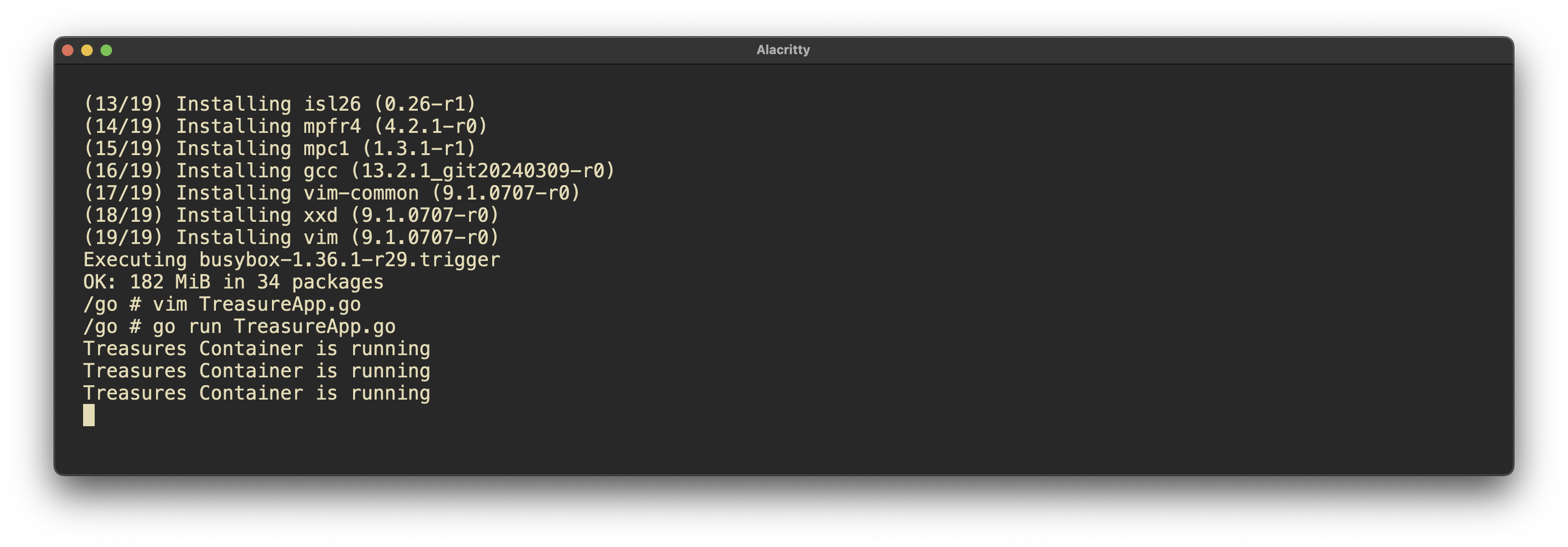Click the terminal block cursor
This screenshot has height=547, width=1568.
[89, 416]
